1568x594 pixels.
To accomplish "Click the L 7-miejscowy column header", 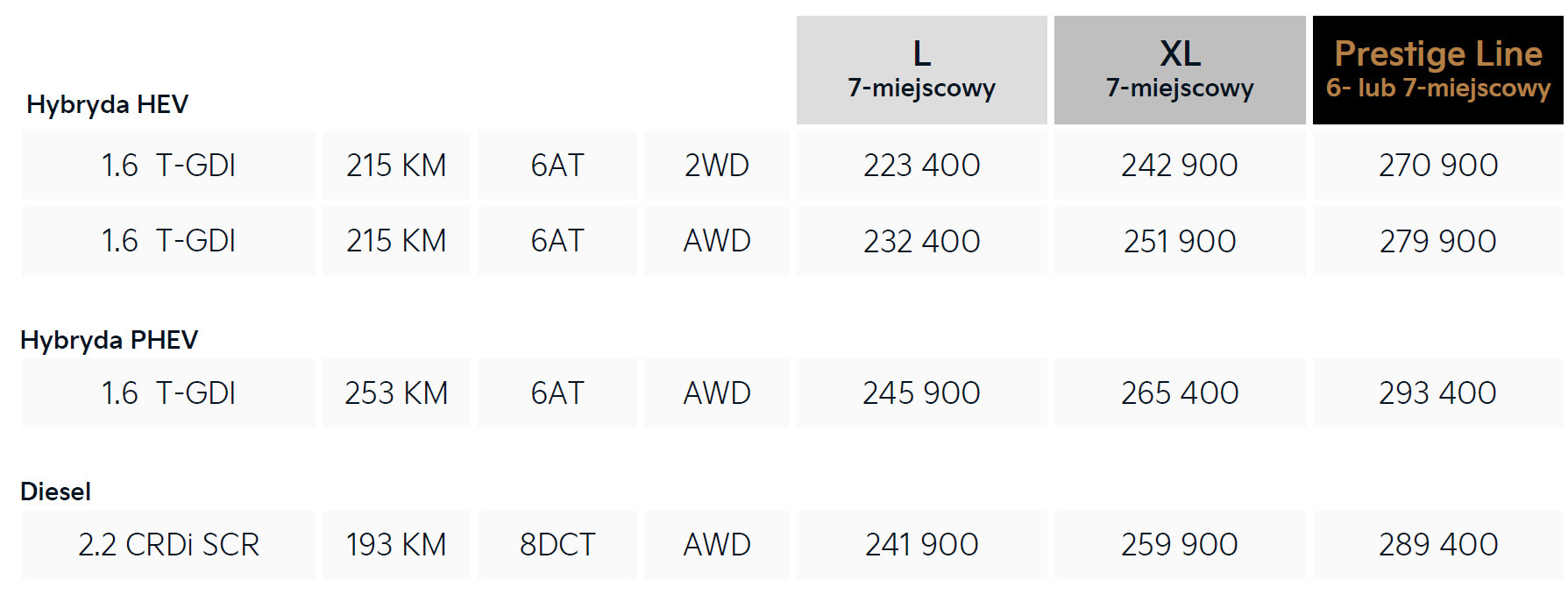I will (921, 70).
